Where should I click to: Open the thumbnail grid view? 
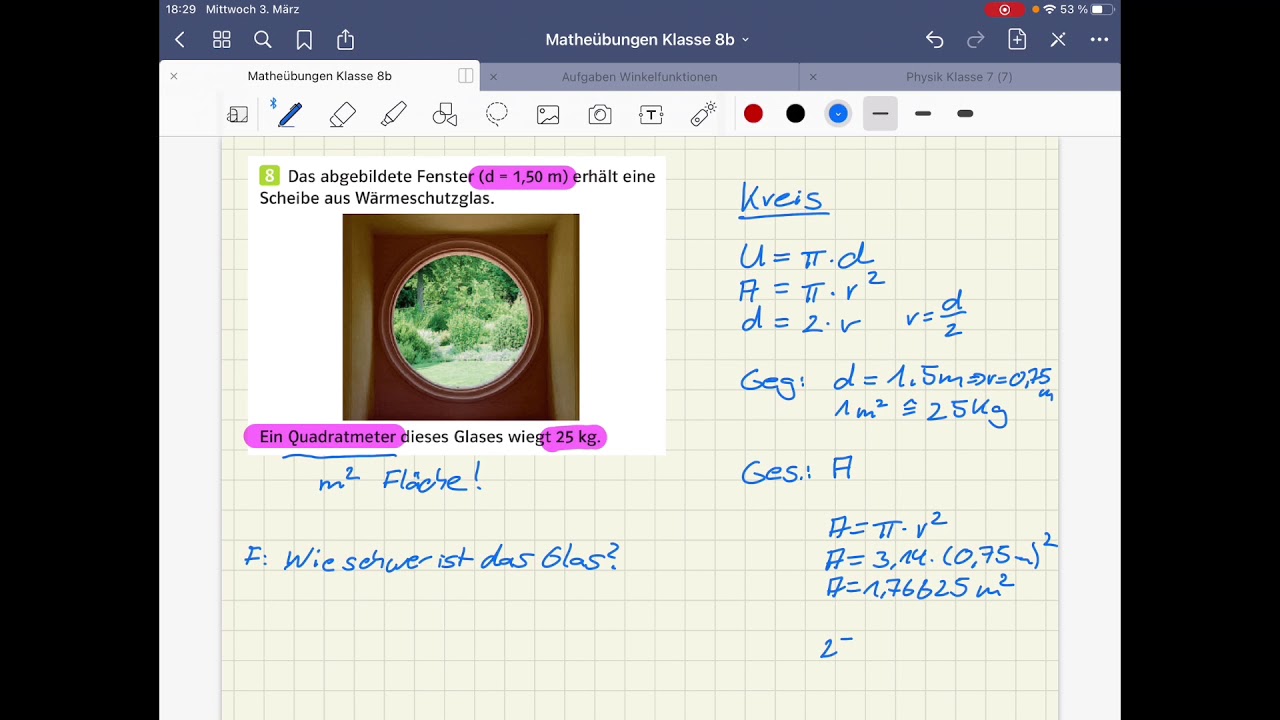(222, 40)
